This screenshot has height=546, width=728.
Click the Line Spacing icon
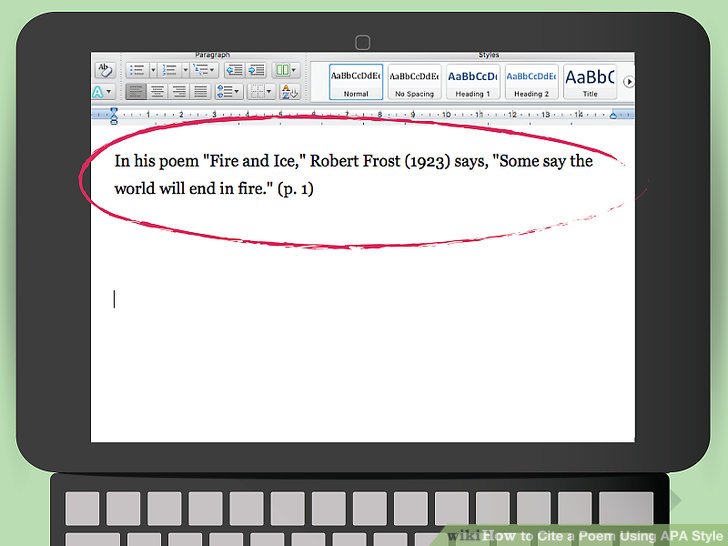[225, 91]
